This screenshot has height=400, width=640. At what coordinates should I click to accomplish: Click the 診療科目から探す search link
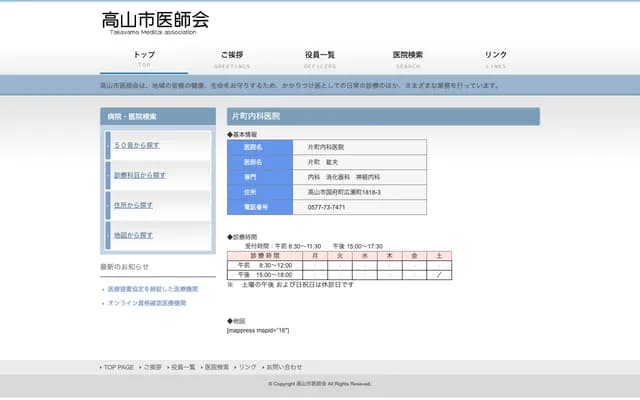[140, 176]
